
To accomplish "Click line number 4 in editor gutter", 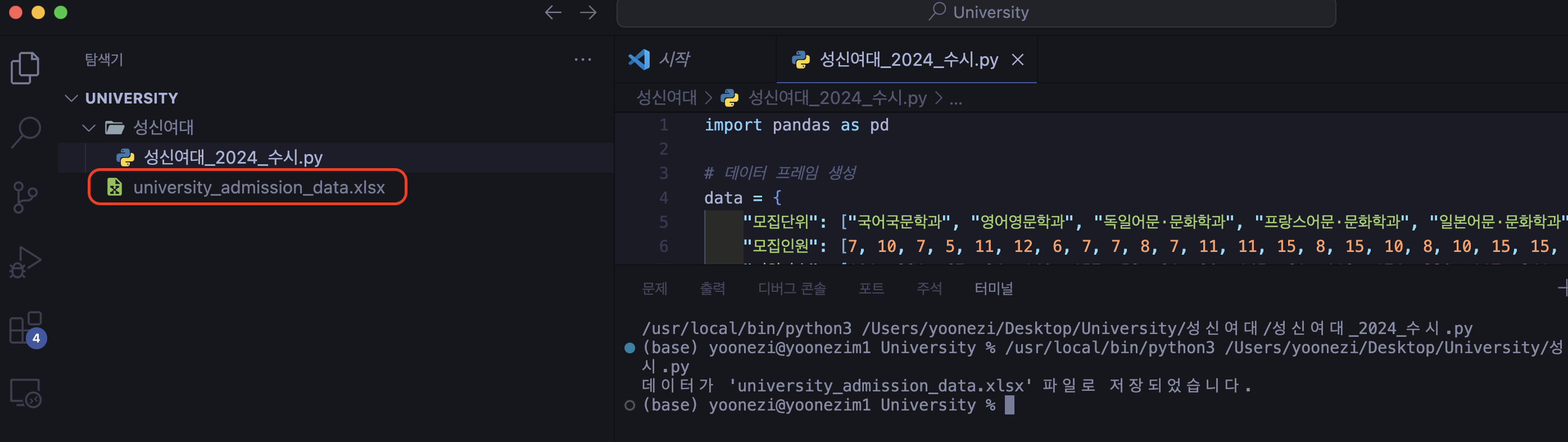I will tap(664, 198).
